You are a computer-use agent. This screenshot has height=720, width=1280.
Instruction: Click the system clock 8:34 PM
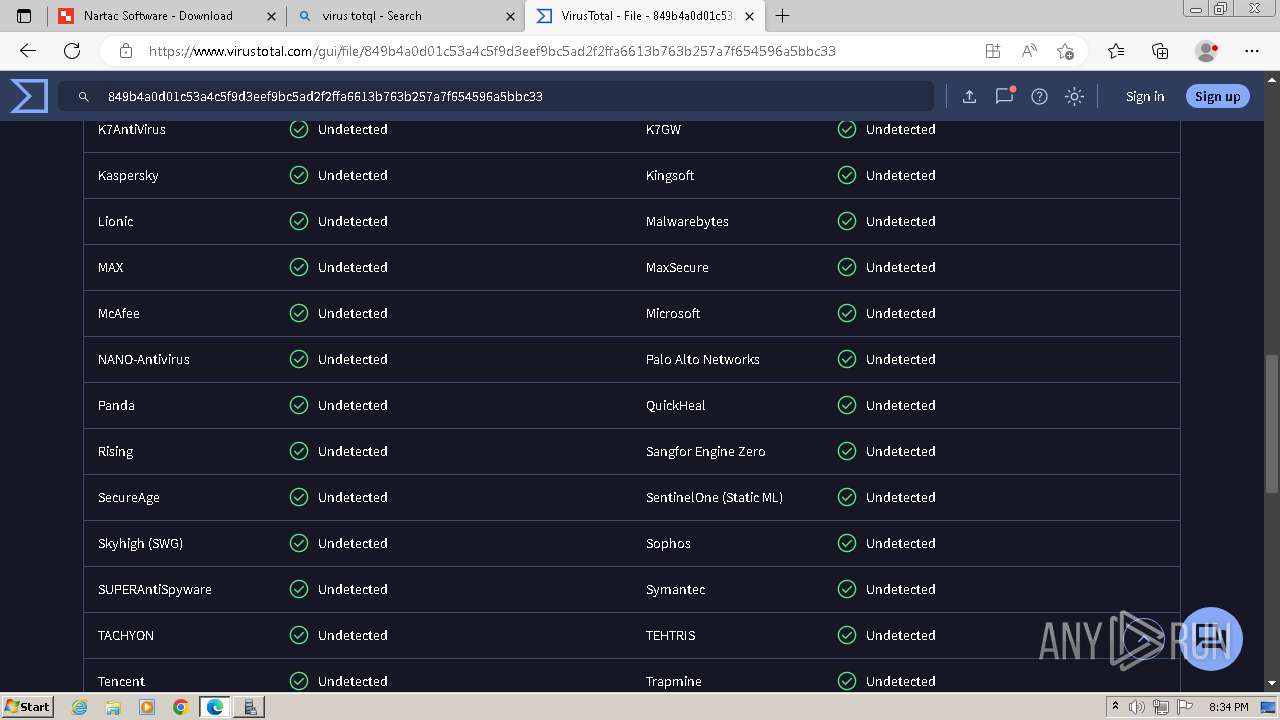(1229, 707)
